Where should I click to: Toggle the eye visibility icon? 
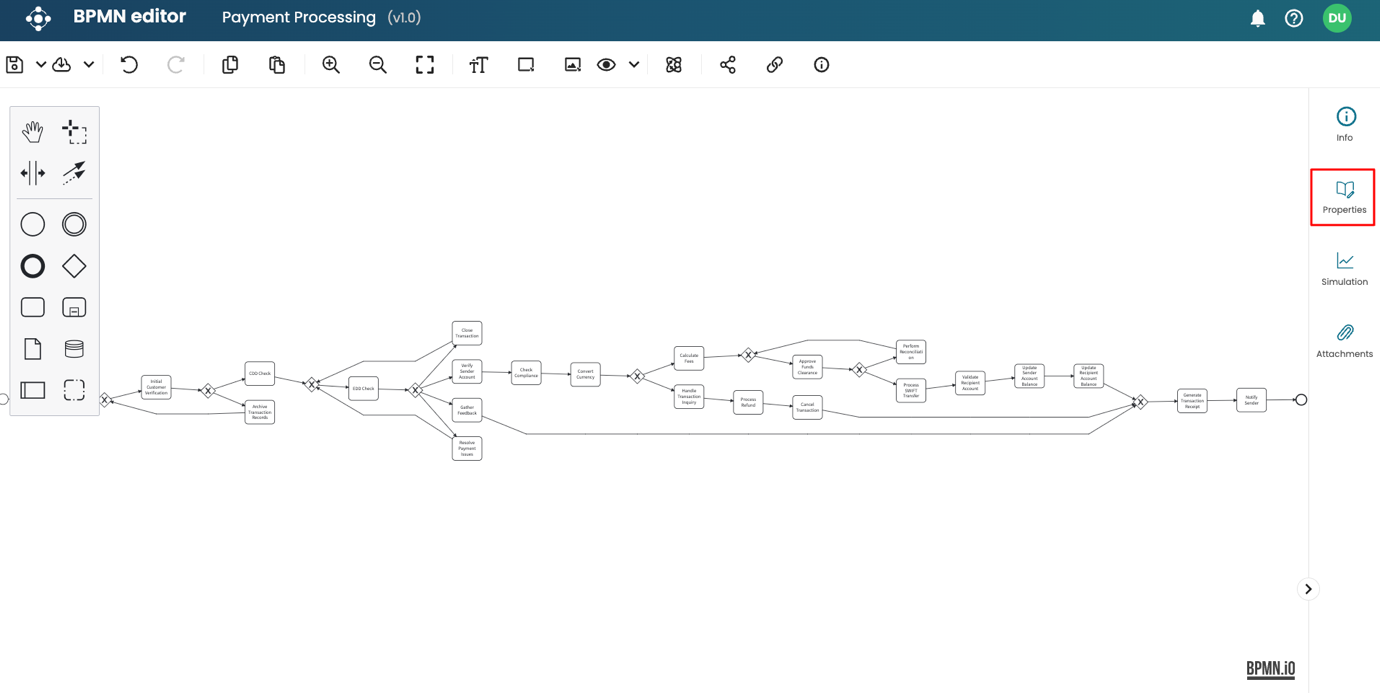[606, 65]
